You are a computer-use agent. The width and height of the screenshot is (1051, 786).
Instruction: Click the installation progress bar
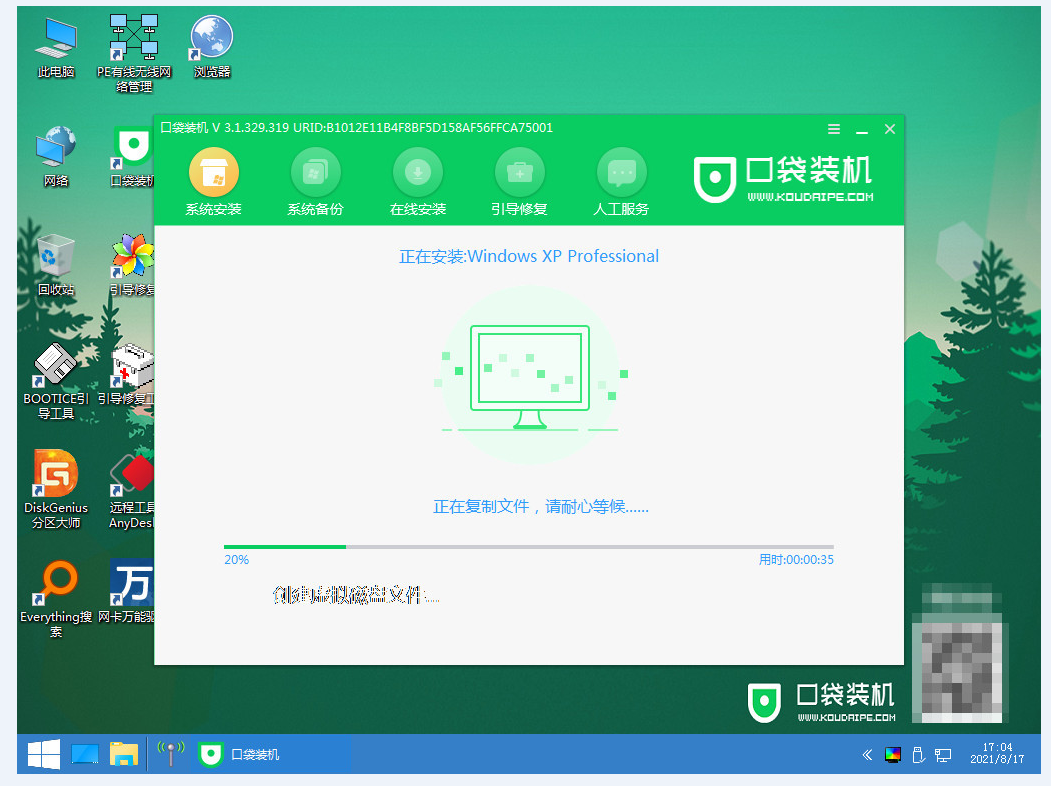click(x=528, y=547)
